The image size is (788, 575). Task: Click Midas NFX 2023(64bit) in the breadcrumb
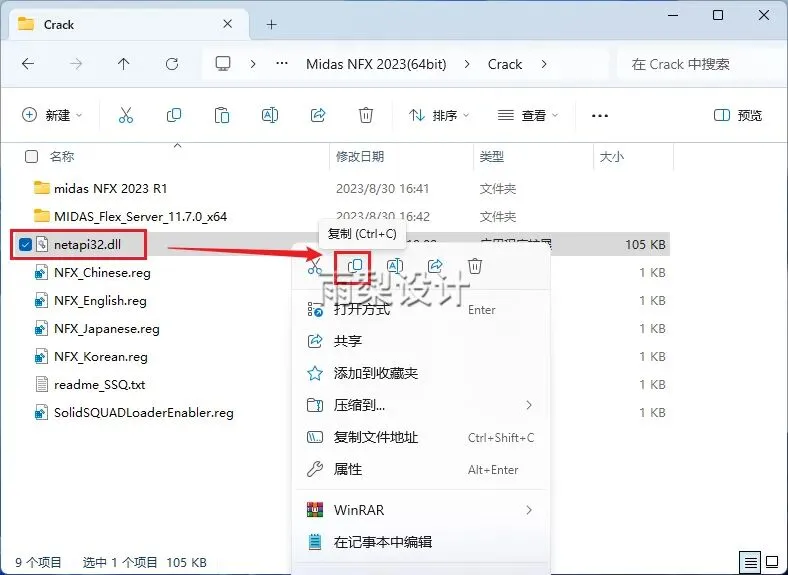[x=376, y=64]
